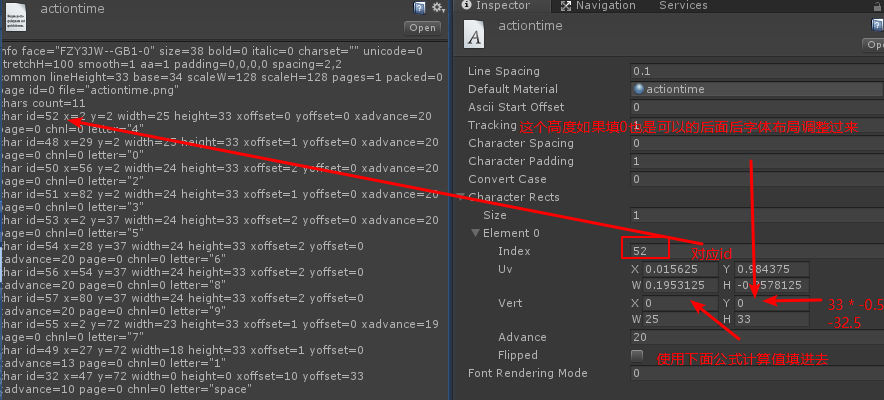The width and height of the screenshot is (884, 400).
Task: Collapse the Element 0 entry
Action: tap(476, 233)
